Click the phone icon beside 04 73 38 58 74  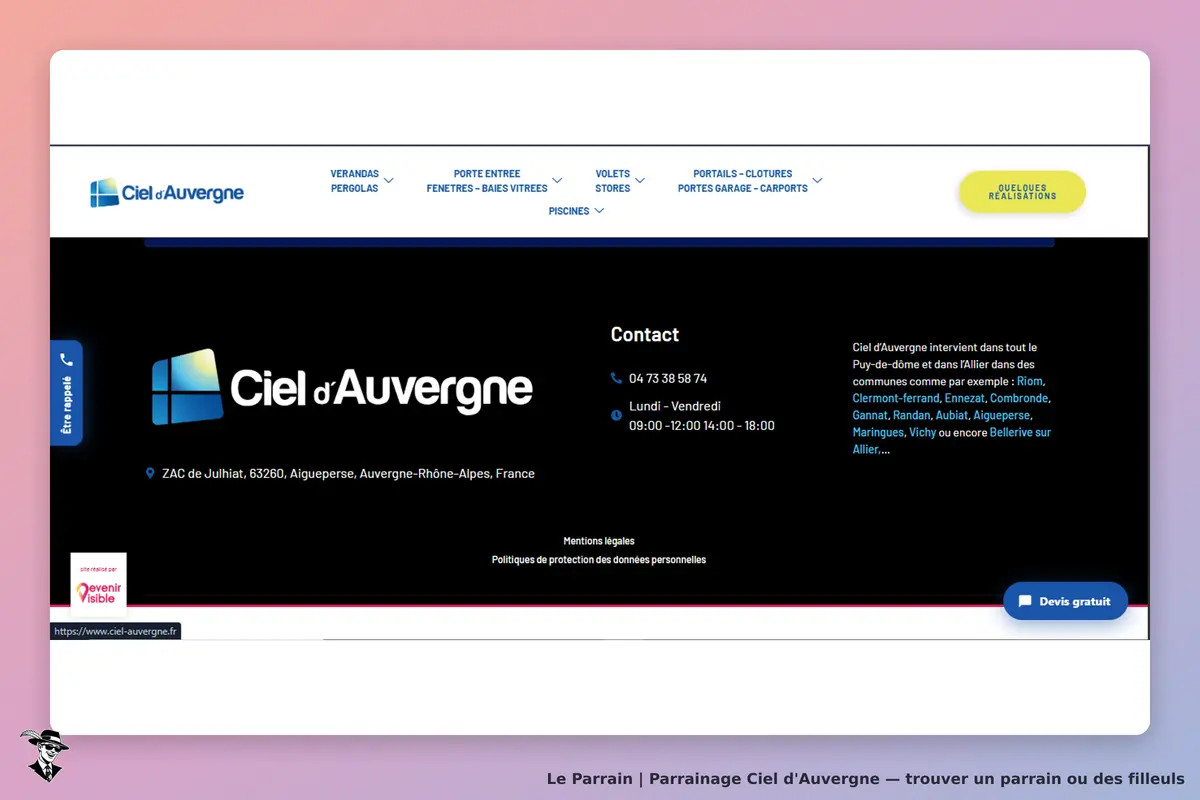tap(616, 378)
